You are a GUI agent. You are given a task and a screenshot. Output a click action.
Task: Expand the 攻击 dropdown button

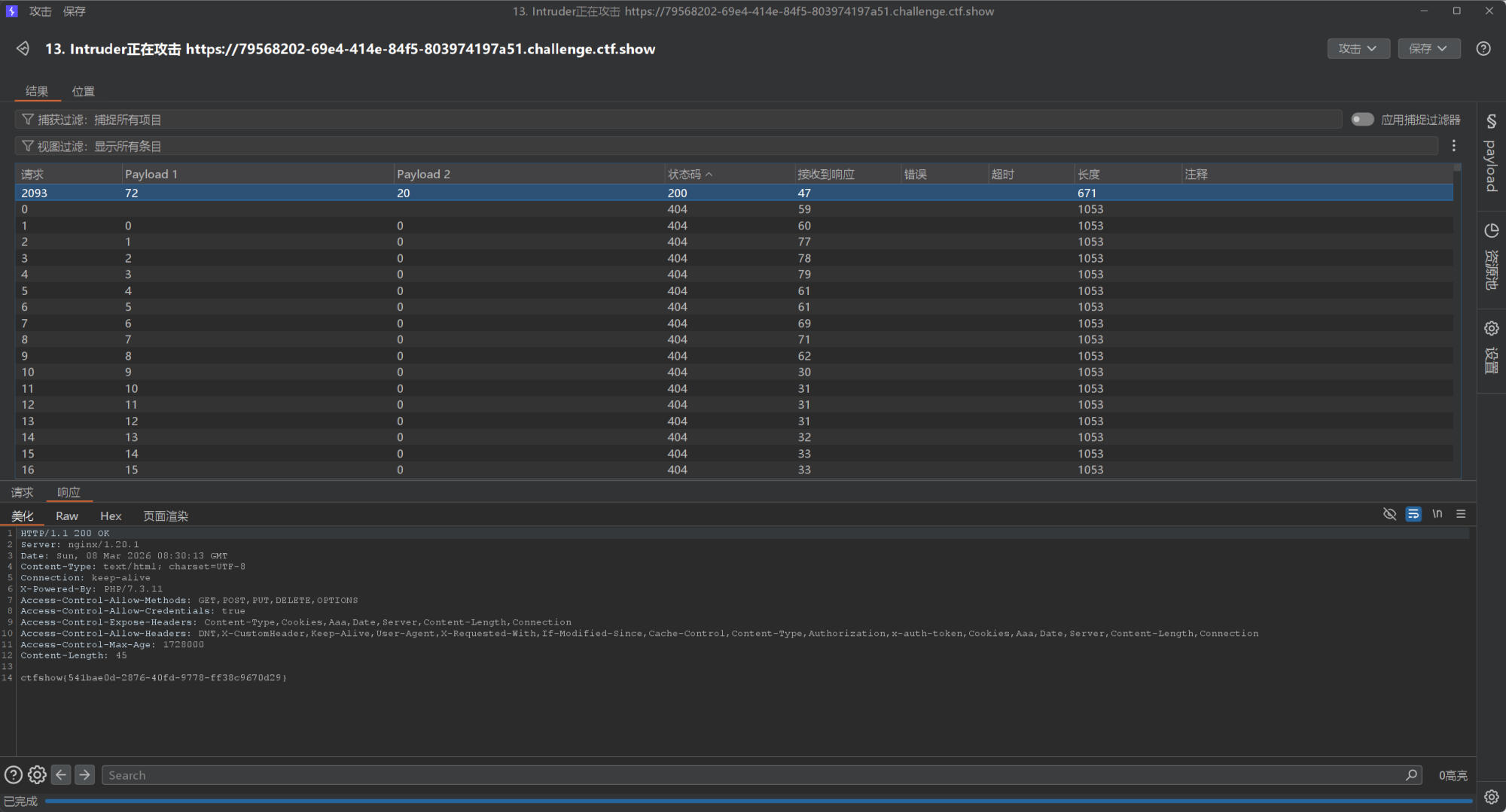click(1358, 49)
